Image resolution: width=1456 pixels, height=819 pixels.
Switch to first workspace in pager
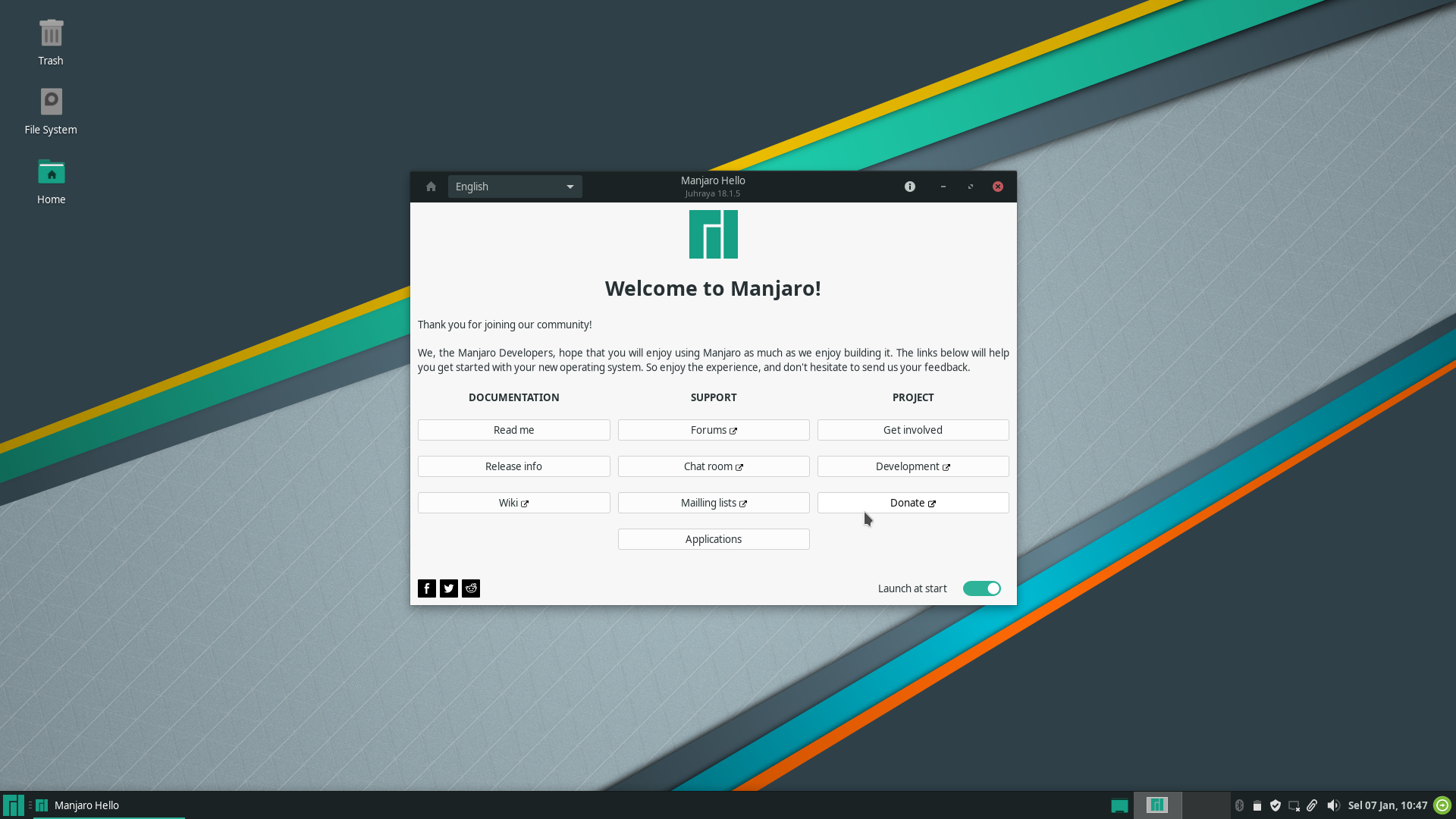point(1157,805)
